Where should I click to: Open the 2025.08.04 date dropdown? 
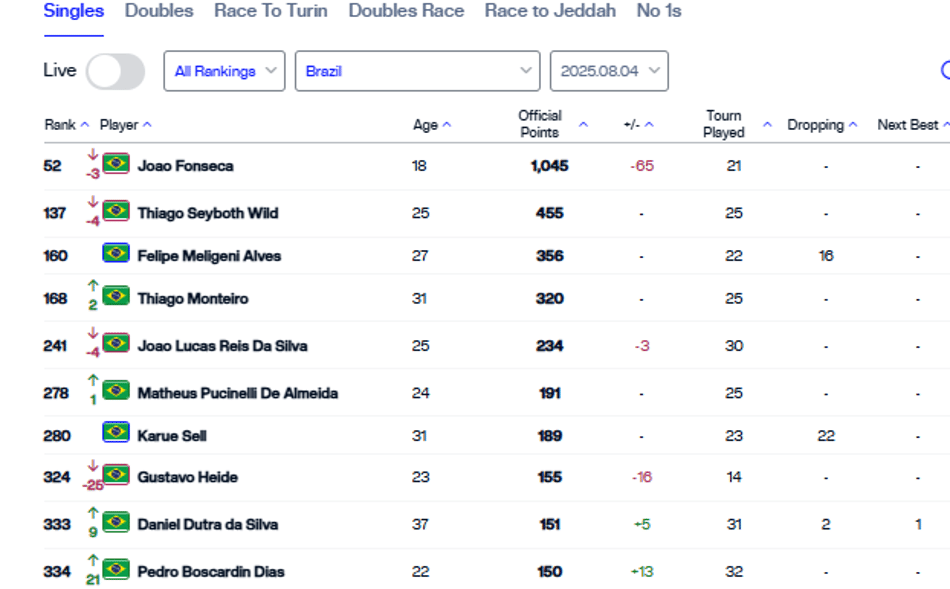click(x=609, y=71)
